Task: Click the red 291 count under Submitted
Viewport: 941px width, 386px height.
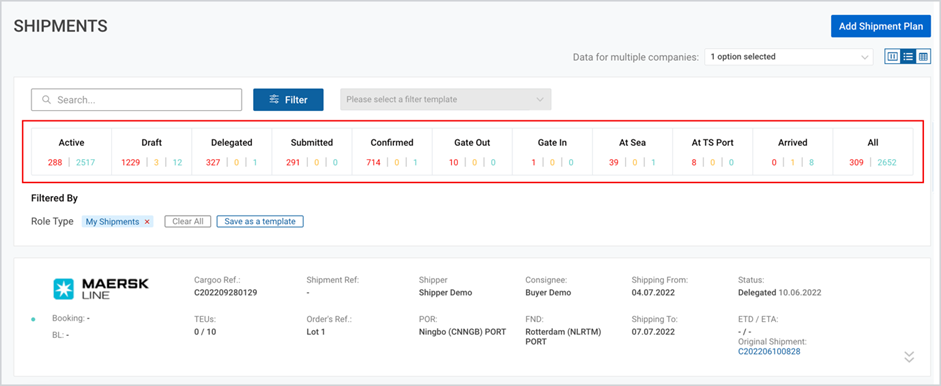Action: click(293, 162)
